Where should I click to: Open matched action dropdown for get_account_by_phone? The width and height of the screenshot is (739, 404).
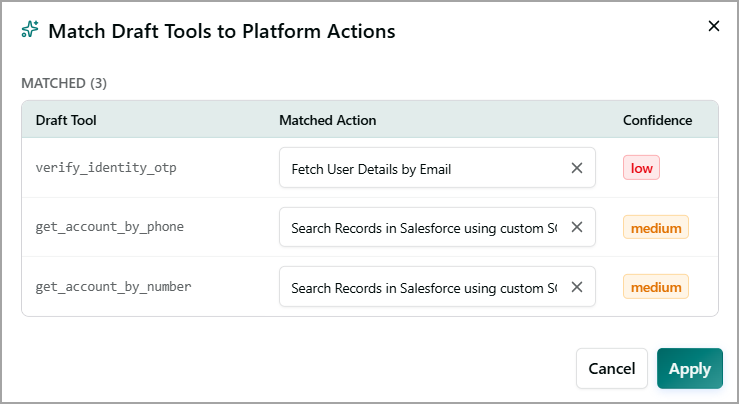point(424,227)
